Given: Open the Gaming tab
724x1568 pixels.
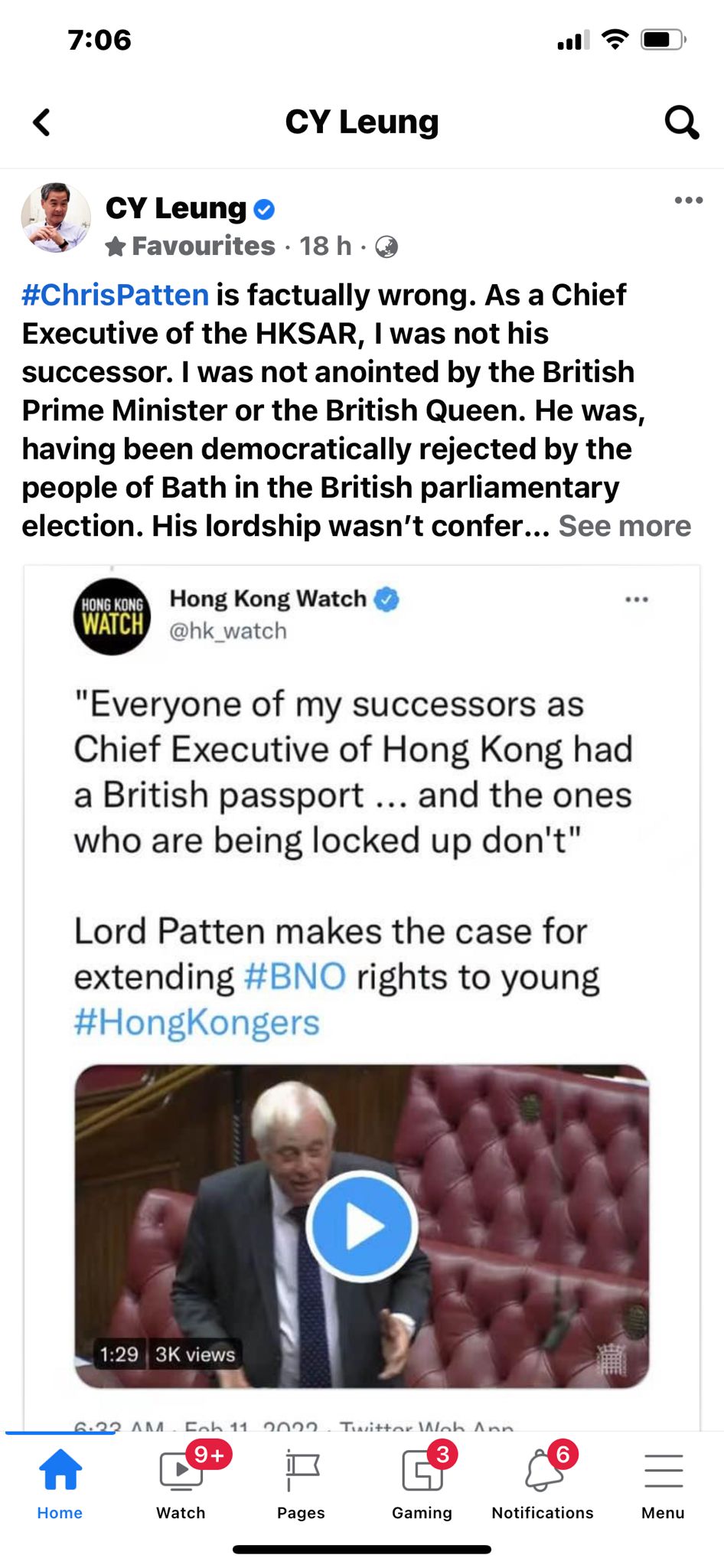Looking at the screenshot, I should 422,1481.
